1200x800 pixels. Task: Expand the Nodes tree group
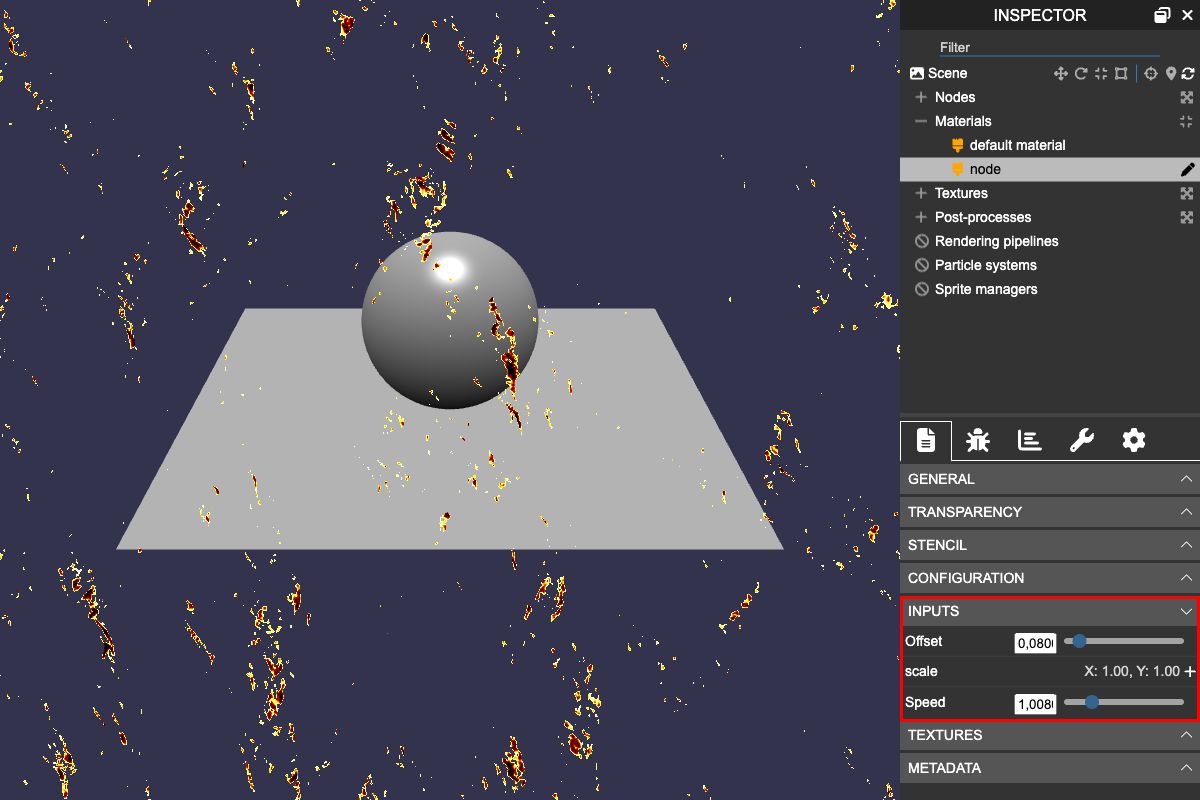click(x=921, y=97)
